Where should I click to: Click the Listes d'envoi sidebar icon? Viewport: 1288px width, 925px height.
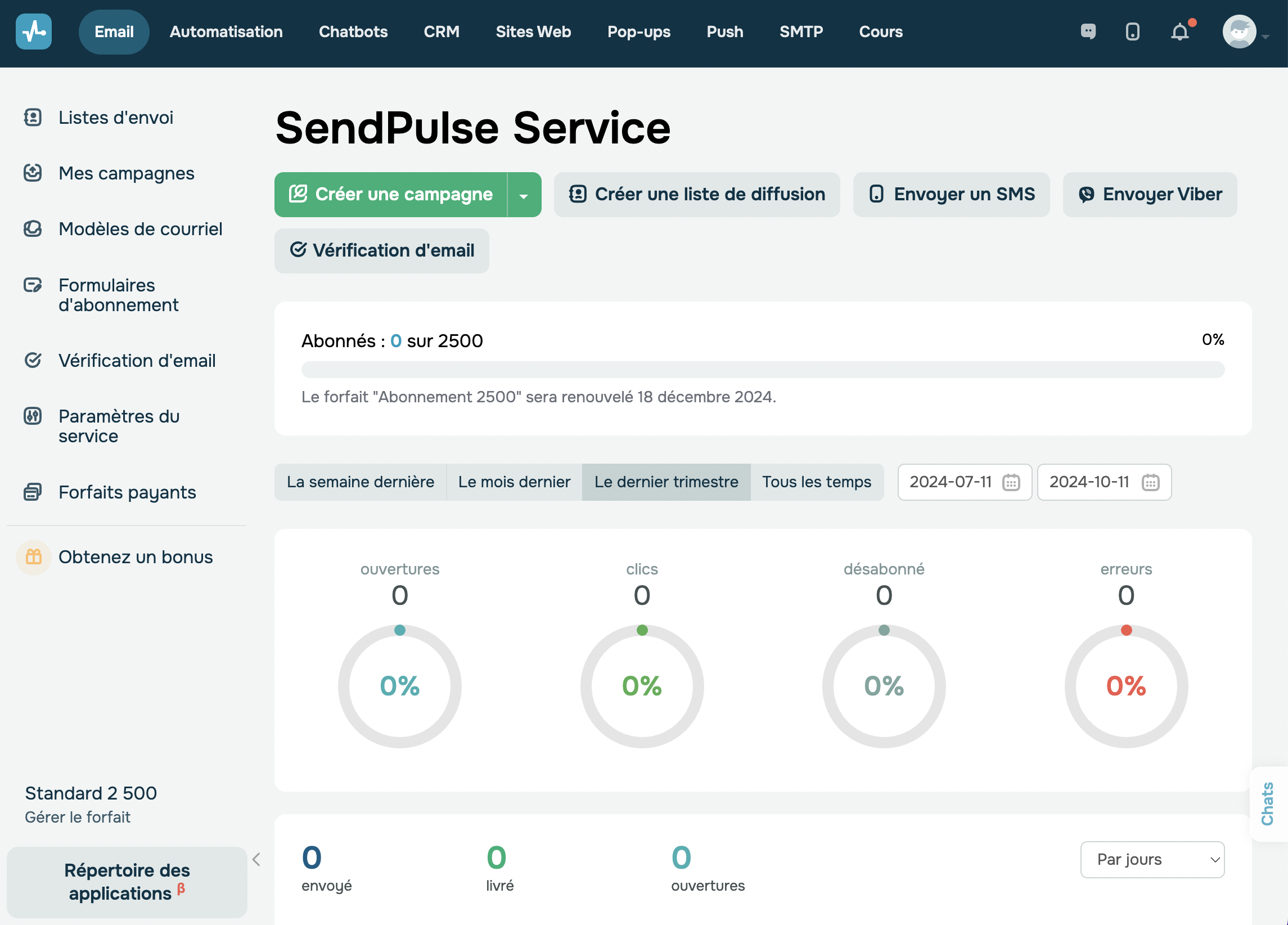(x=33, y=118)
